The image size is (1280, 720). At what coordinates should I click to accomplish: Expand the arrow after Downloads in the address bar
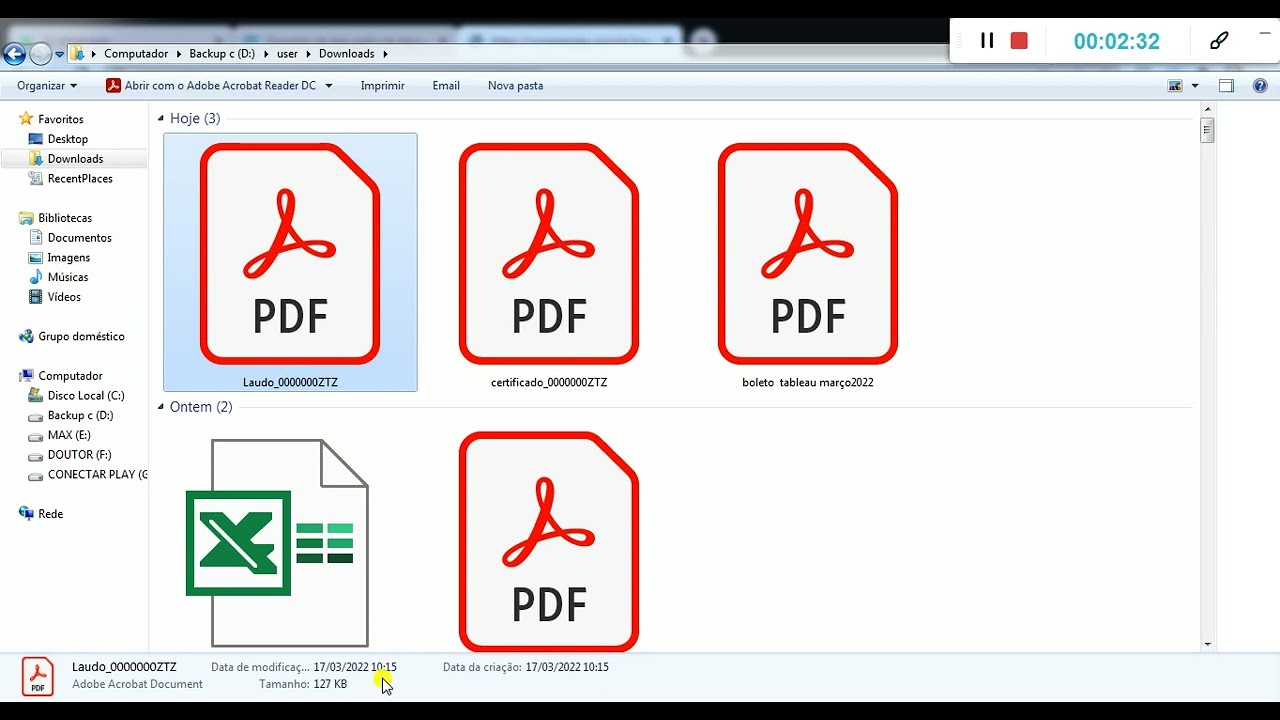385,54
